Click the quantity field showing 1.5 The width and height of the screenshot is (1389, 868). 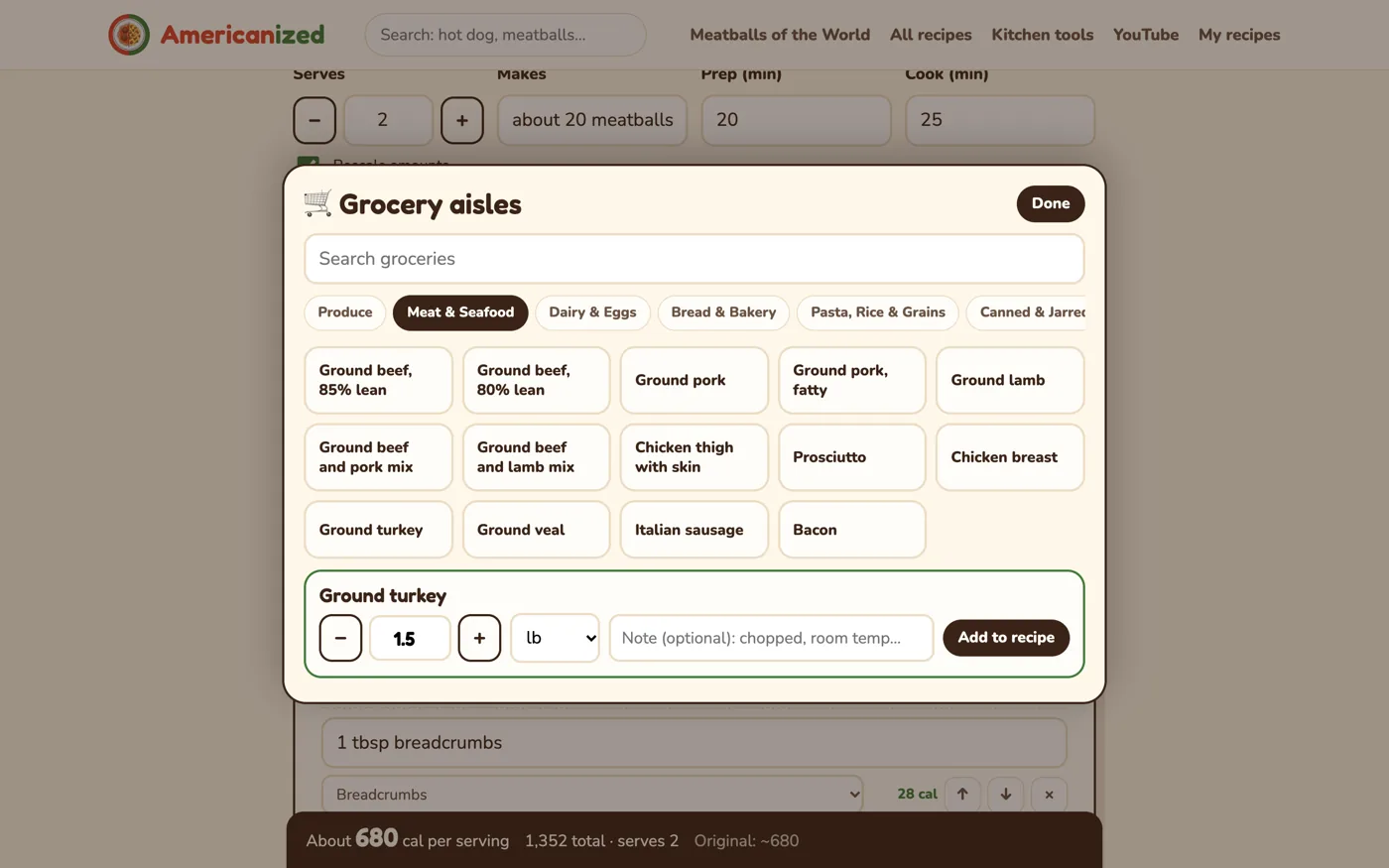point(410,638)
